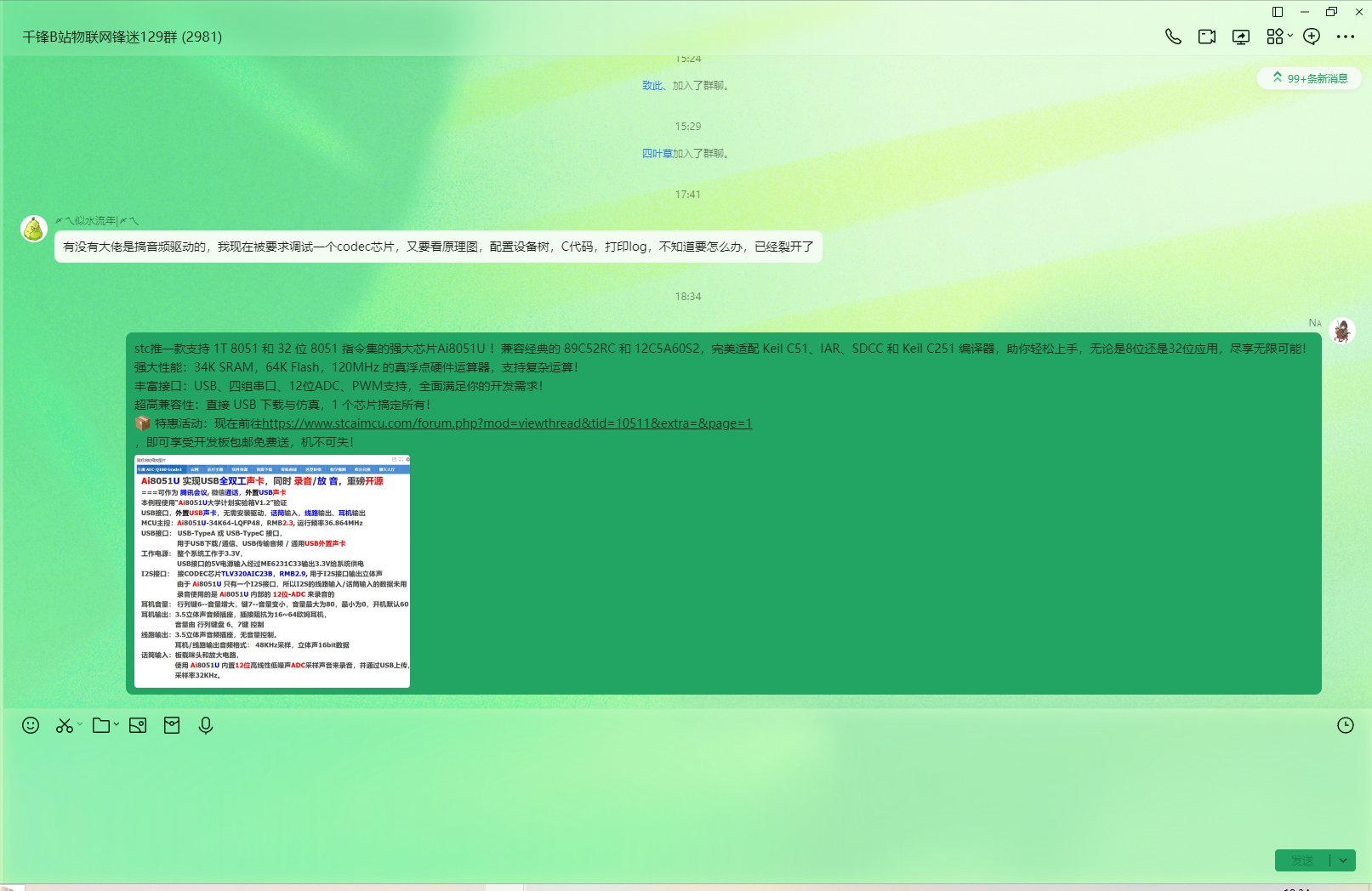Click the avatar next to the green message
The height and width of the screenshot is (891, 1372).
(x=1342, y=331)
